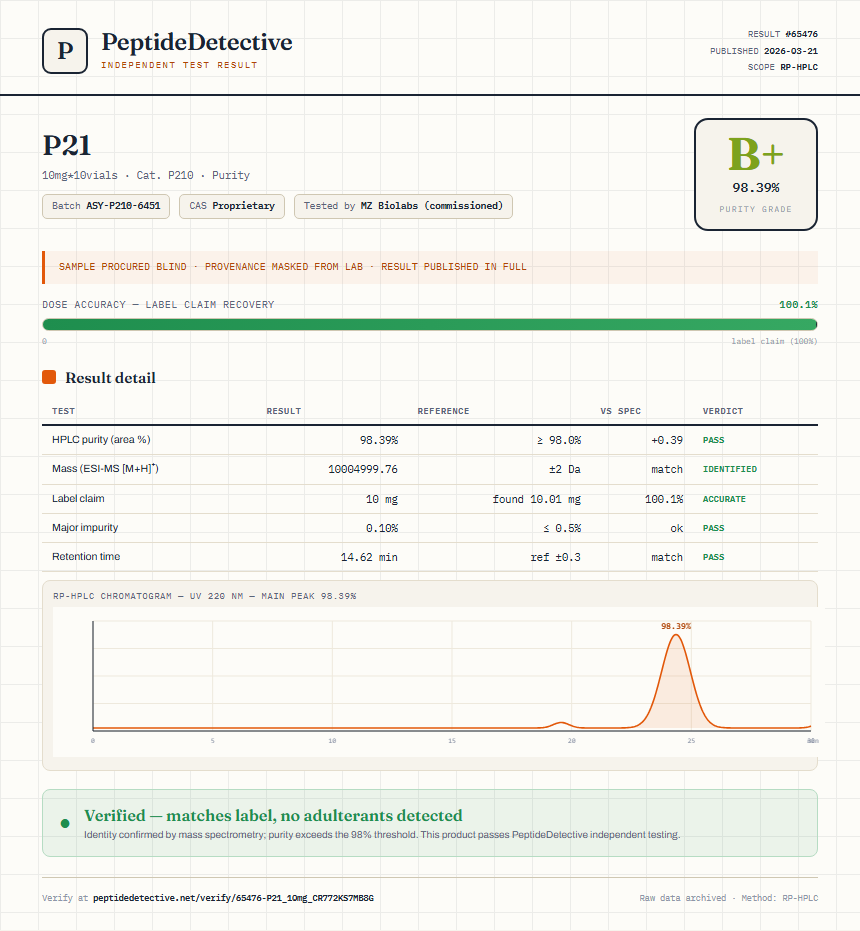Click the ±2 Da reference cell
This screenshot has width=860, height=931.
[x=565, y=469]
